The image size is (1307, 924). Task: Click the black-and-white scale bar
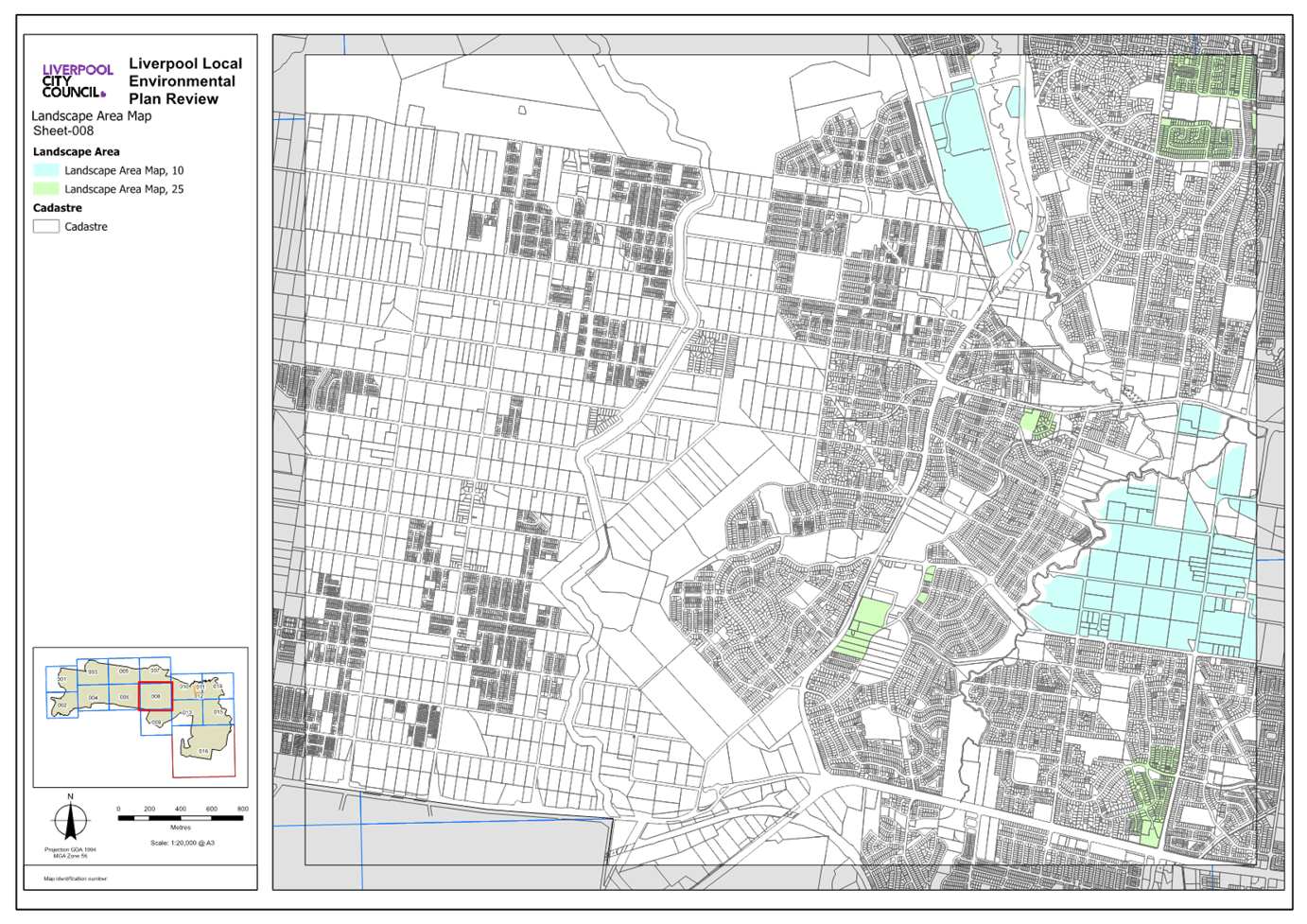[x=181, y=818]
